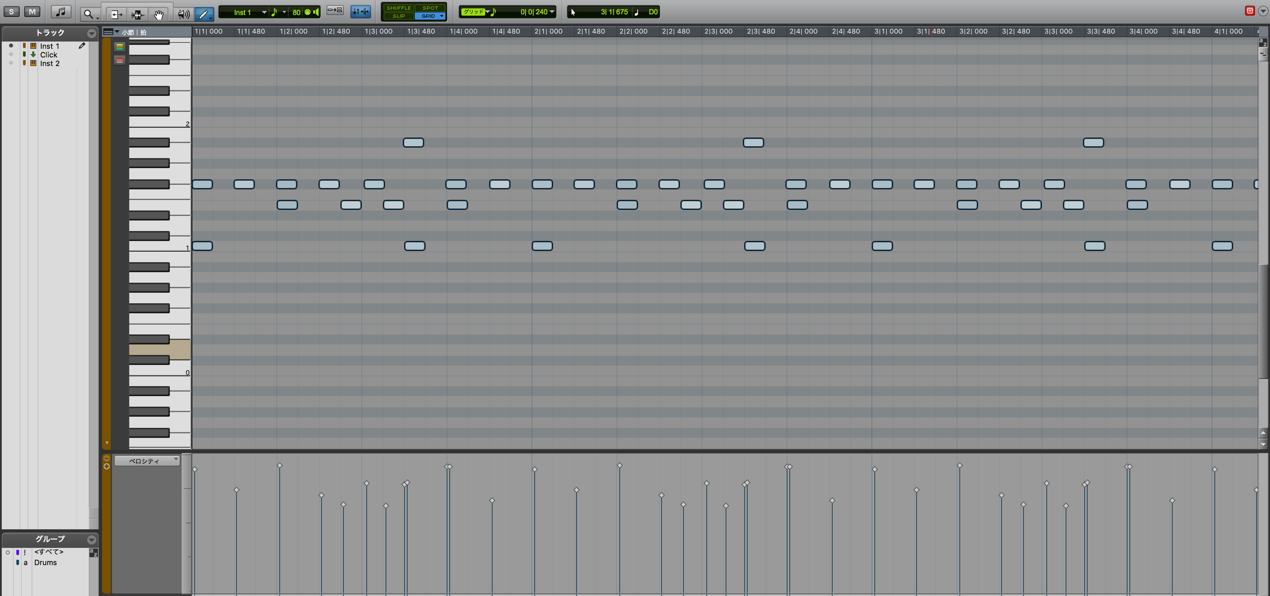
Task: Toggle the show/hide dot for Click track
Action: 11,55
